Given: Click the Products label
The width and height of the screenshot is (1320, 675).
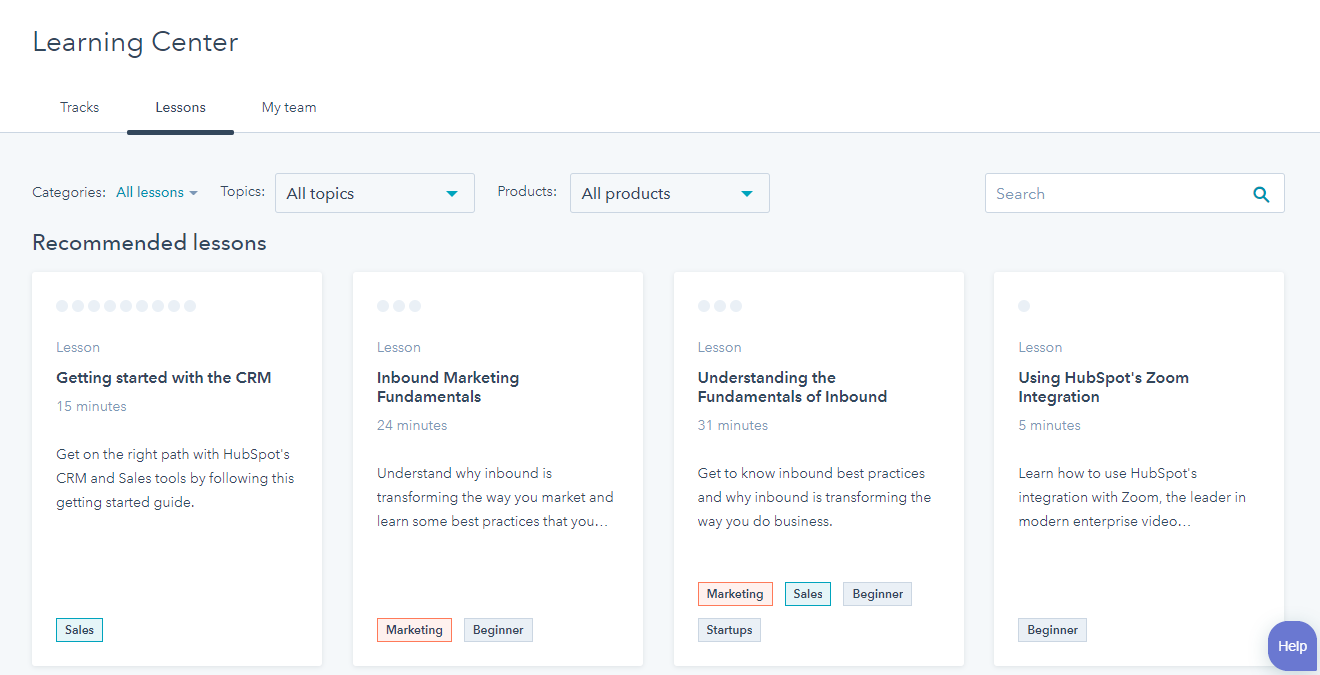Looking at the screenshot, I should (x=527, y=191).
